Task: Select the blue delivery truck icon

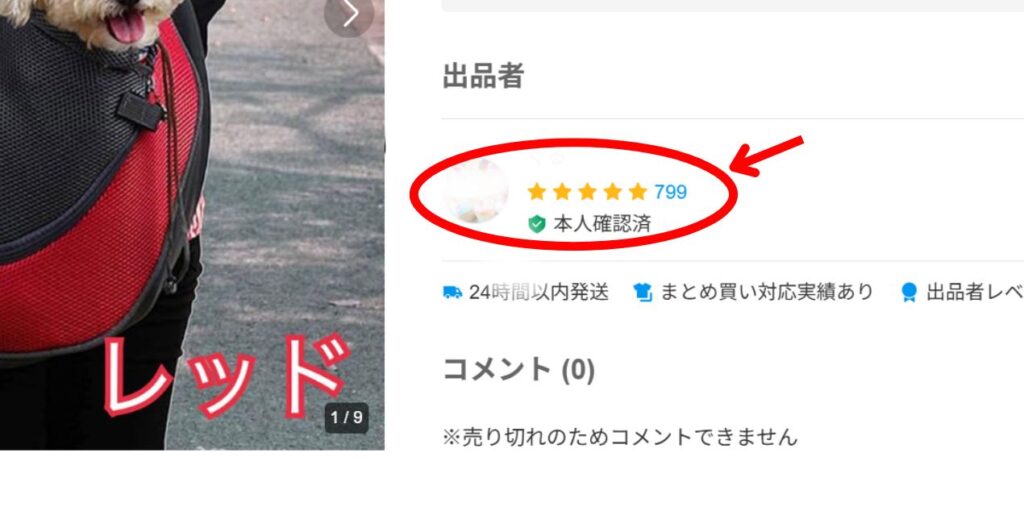Action: click(x=452, y=292)
